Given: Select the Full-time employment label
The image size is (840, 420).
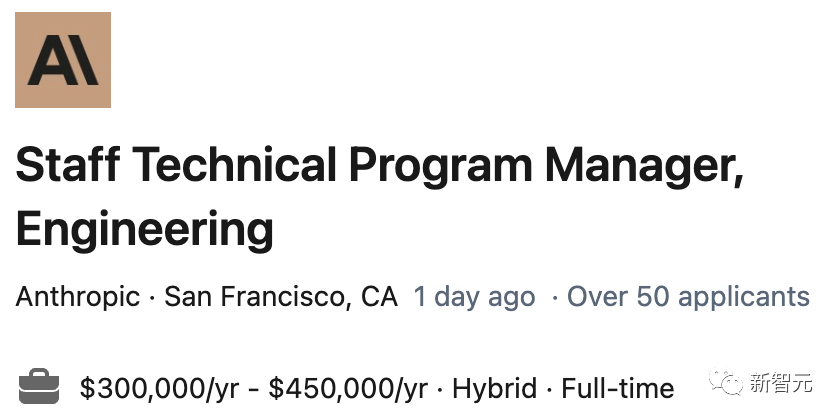Looking at the screenshot, I should 618,388.
